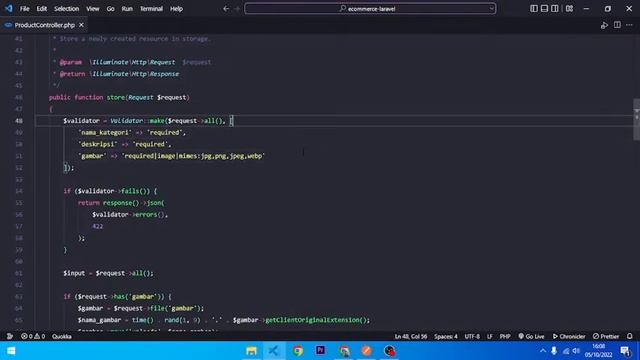Open File Explorer from the taskbar
Screen dimensions: 640x360
[251, 351]
